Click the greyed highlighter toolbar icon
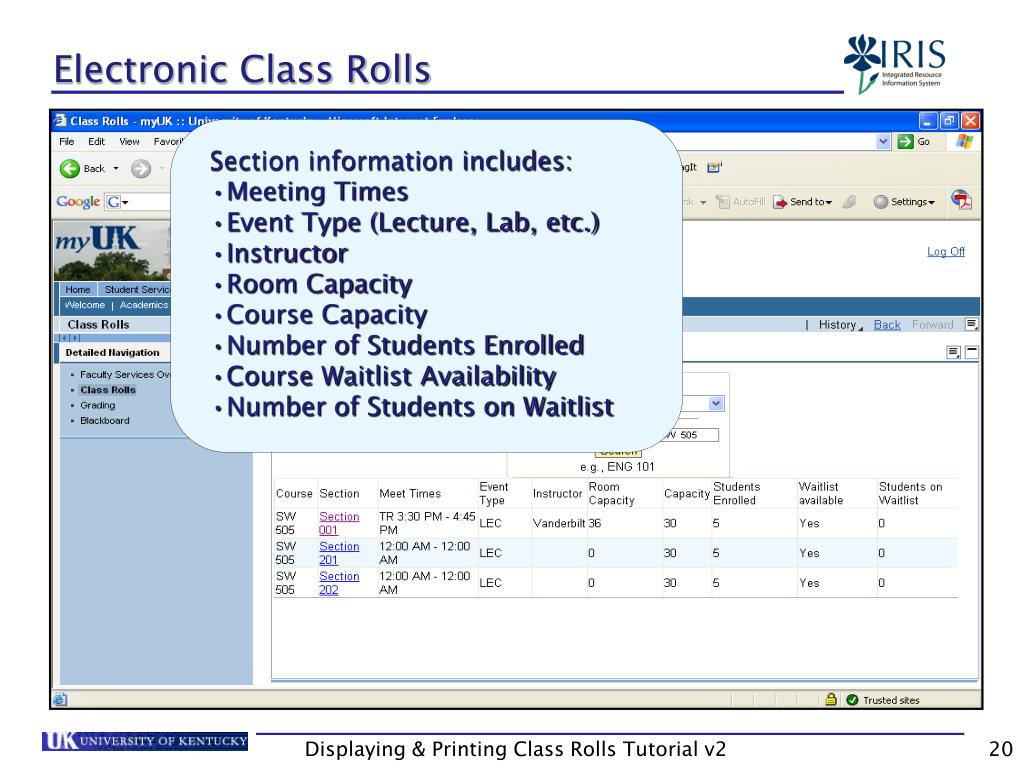 (849, 202)
